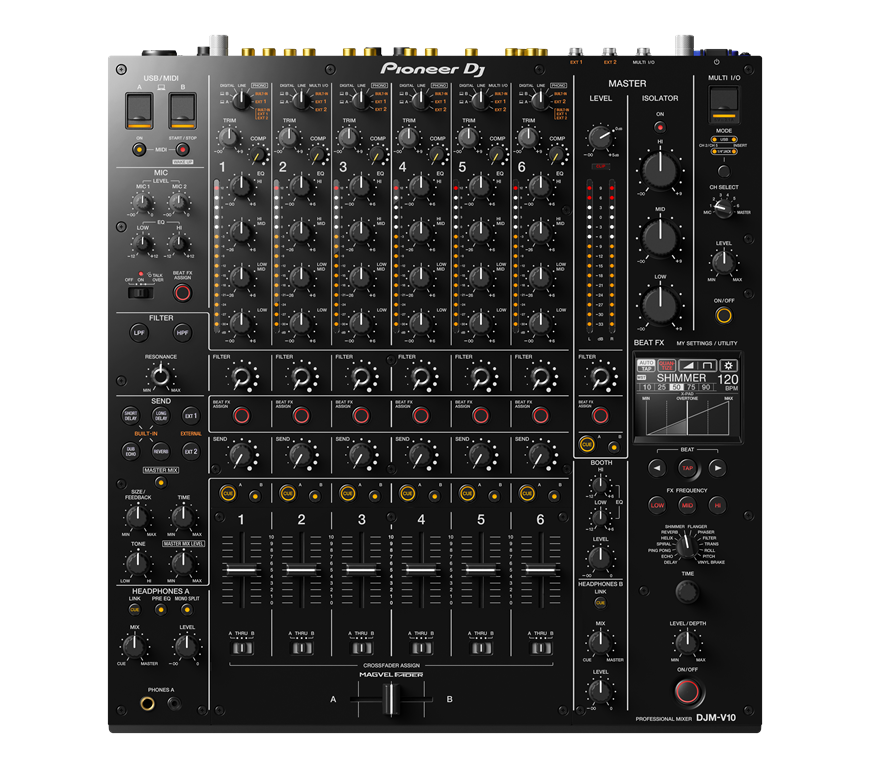This screenshot has height=768, width=874.
Task: Click channel 3 input selector knob
Action: click(361, 100)
